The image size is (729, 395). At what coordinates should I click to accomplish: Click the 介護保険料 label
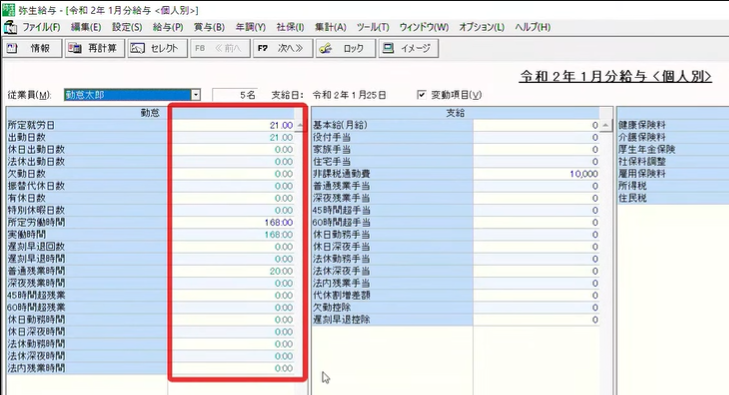642,138
